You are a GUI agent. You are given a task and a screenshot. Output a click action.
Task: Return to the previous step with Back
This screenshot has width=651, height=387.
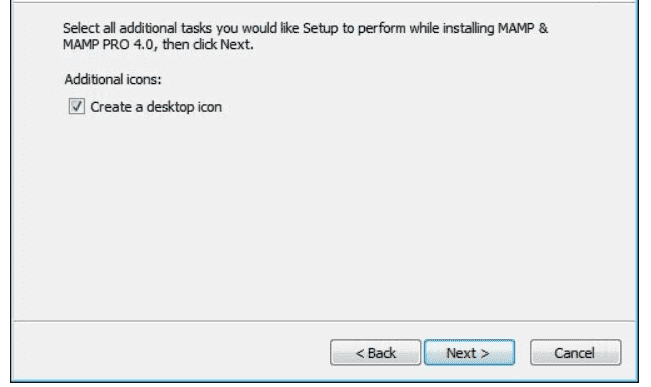tap(375, 353)
